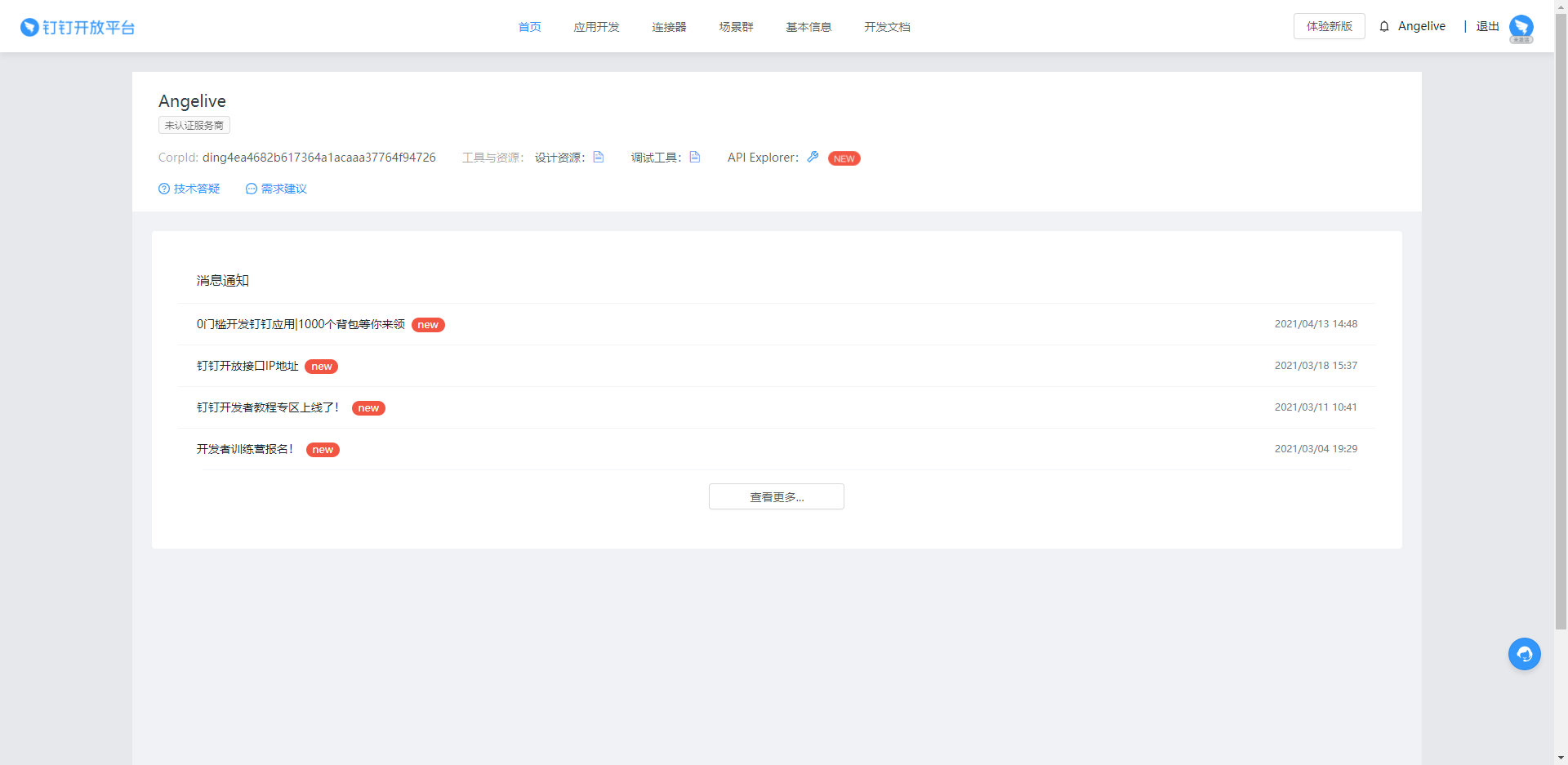Open 基本信息 navigation item
Screen dimensions: 1568x765
tap(808, 27)
